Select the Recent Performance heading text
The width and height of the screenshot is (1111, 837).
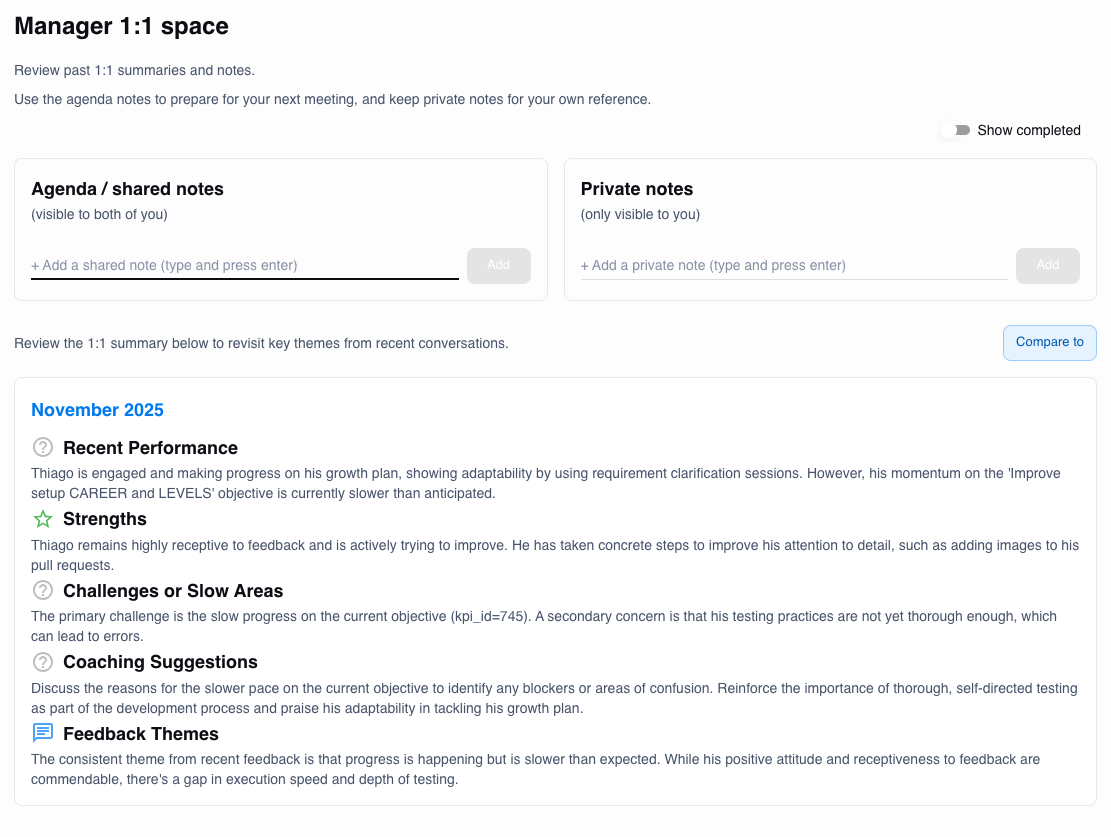[x=150, y=448]
